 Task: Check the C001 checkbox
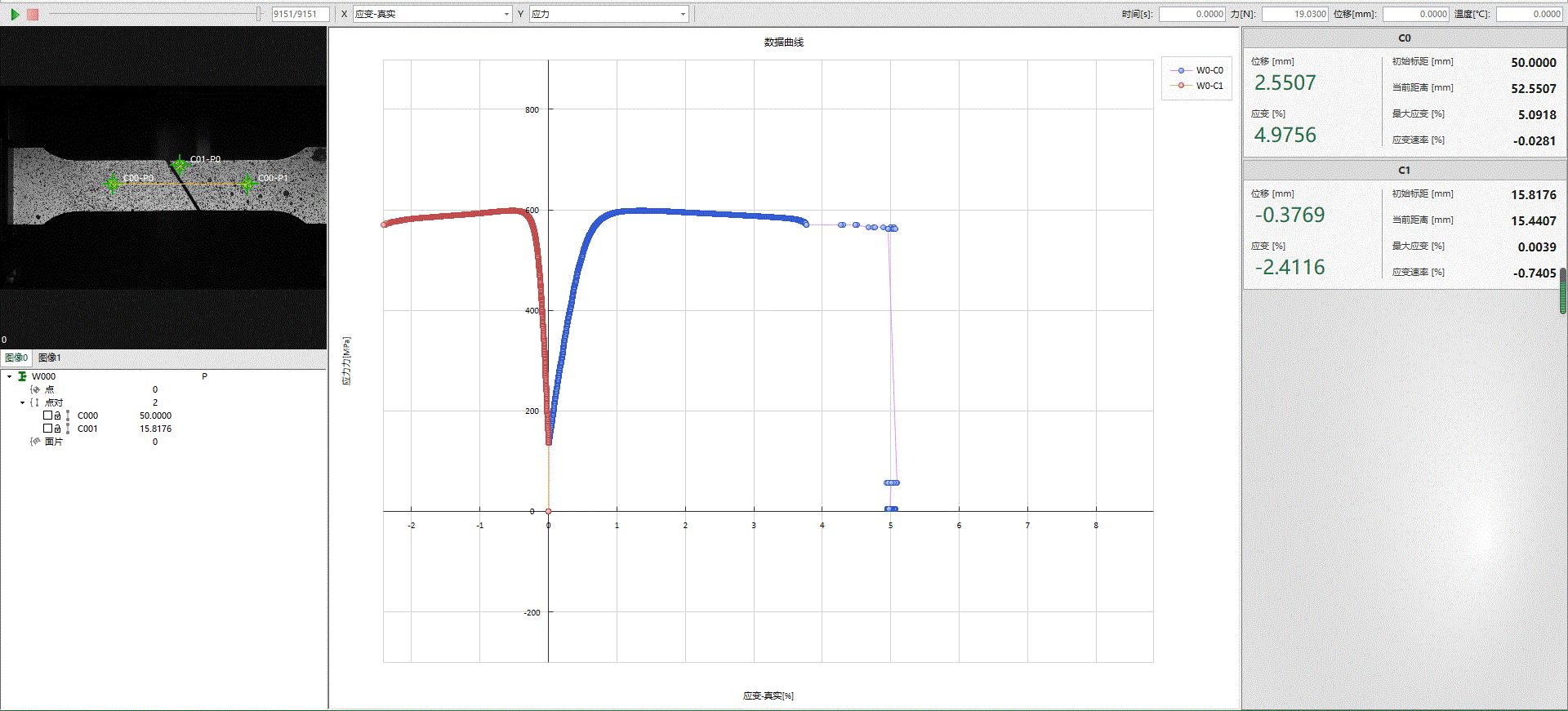coord(47,429)
